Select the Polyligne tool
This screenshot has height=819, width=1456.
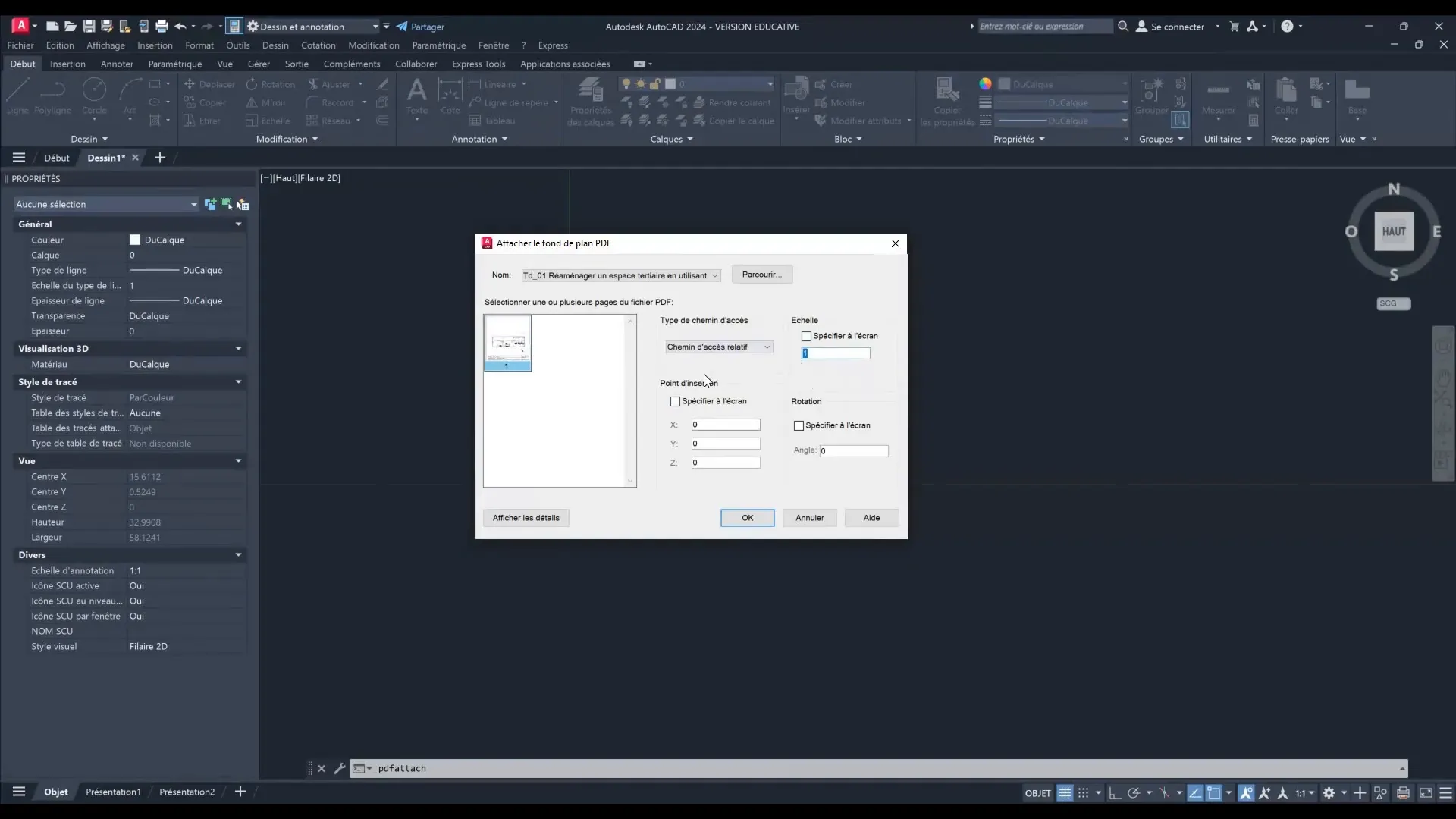[x=52, y=96]
